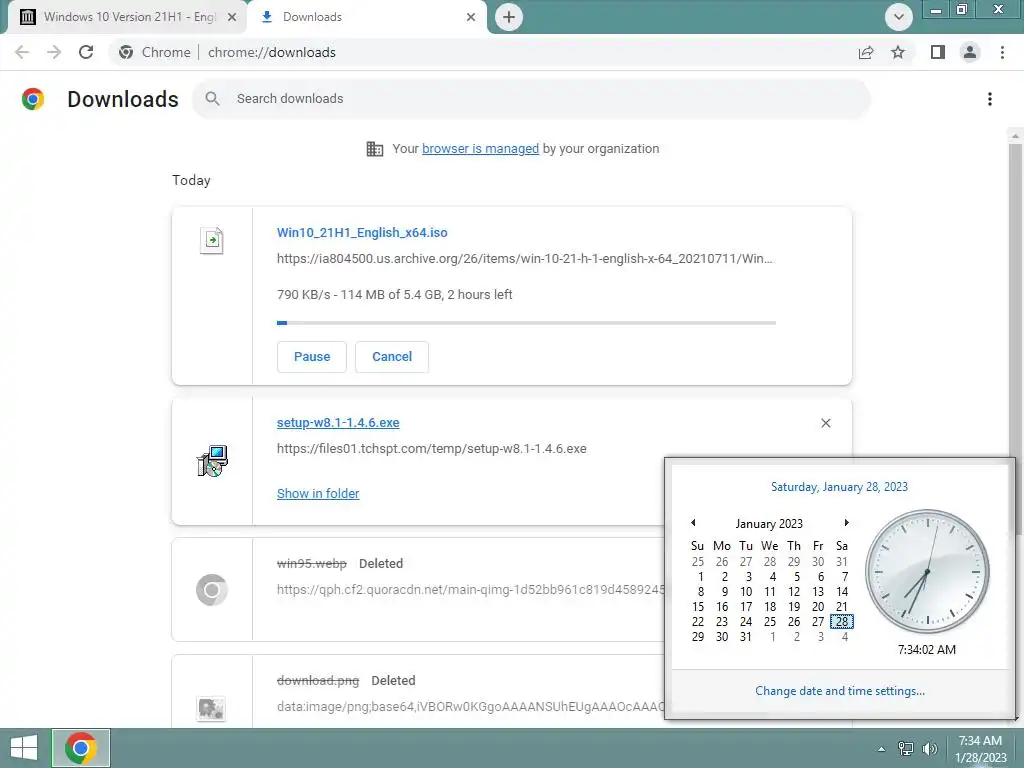Image resolution: width=1024 pixels, height=768 pixels.
Task: Select the Downloads tab
Action: click(x=367, y=17)
